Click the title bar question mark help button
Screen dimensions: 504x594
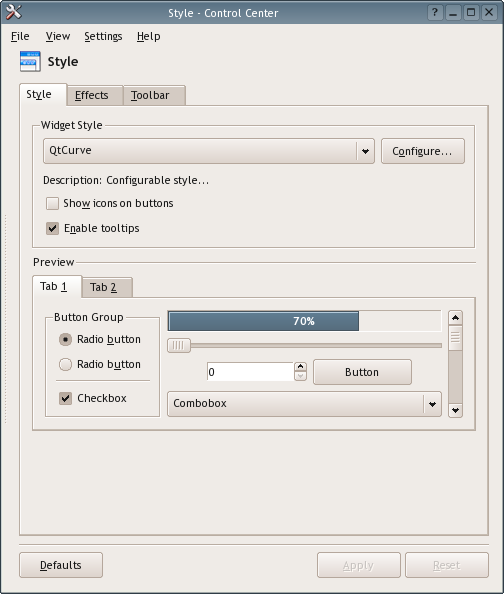(435, 13)
